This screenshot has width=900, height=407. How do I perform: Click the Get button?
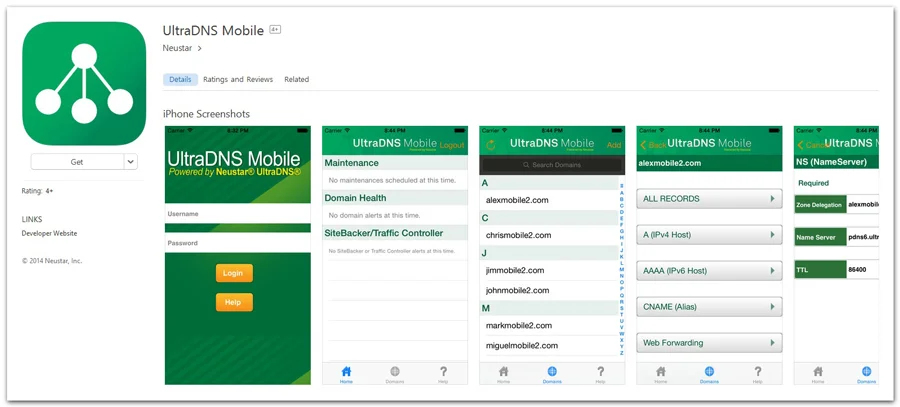(77, 162)
